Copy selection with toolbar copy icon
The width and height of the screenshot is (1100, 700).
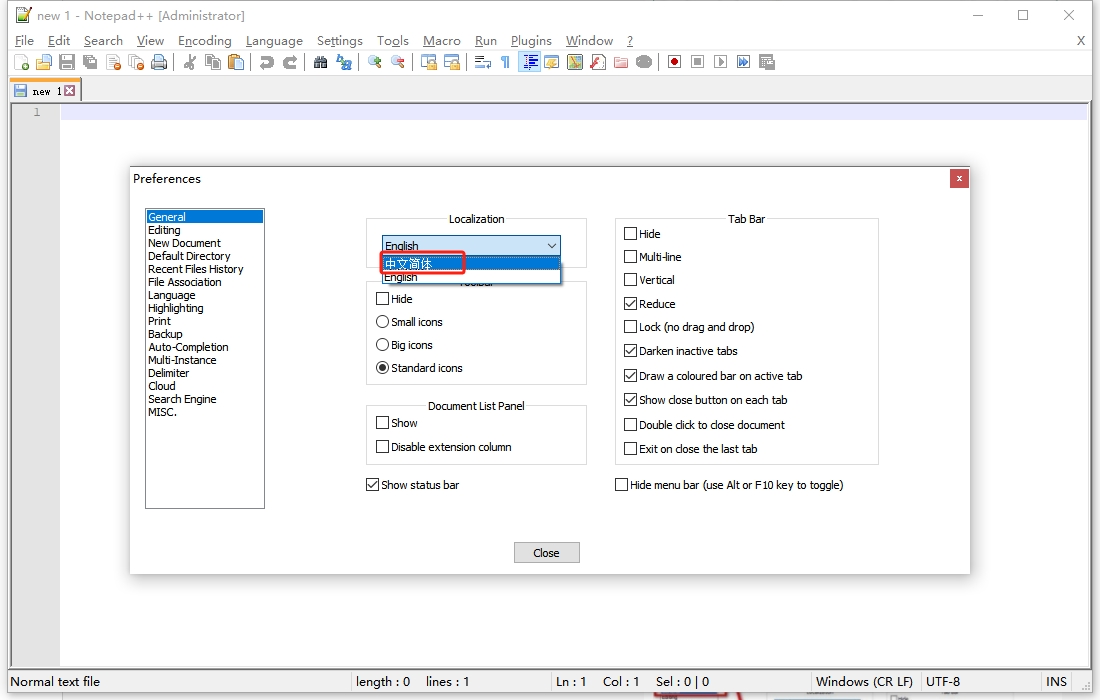(213, 62)
